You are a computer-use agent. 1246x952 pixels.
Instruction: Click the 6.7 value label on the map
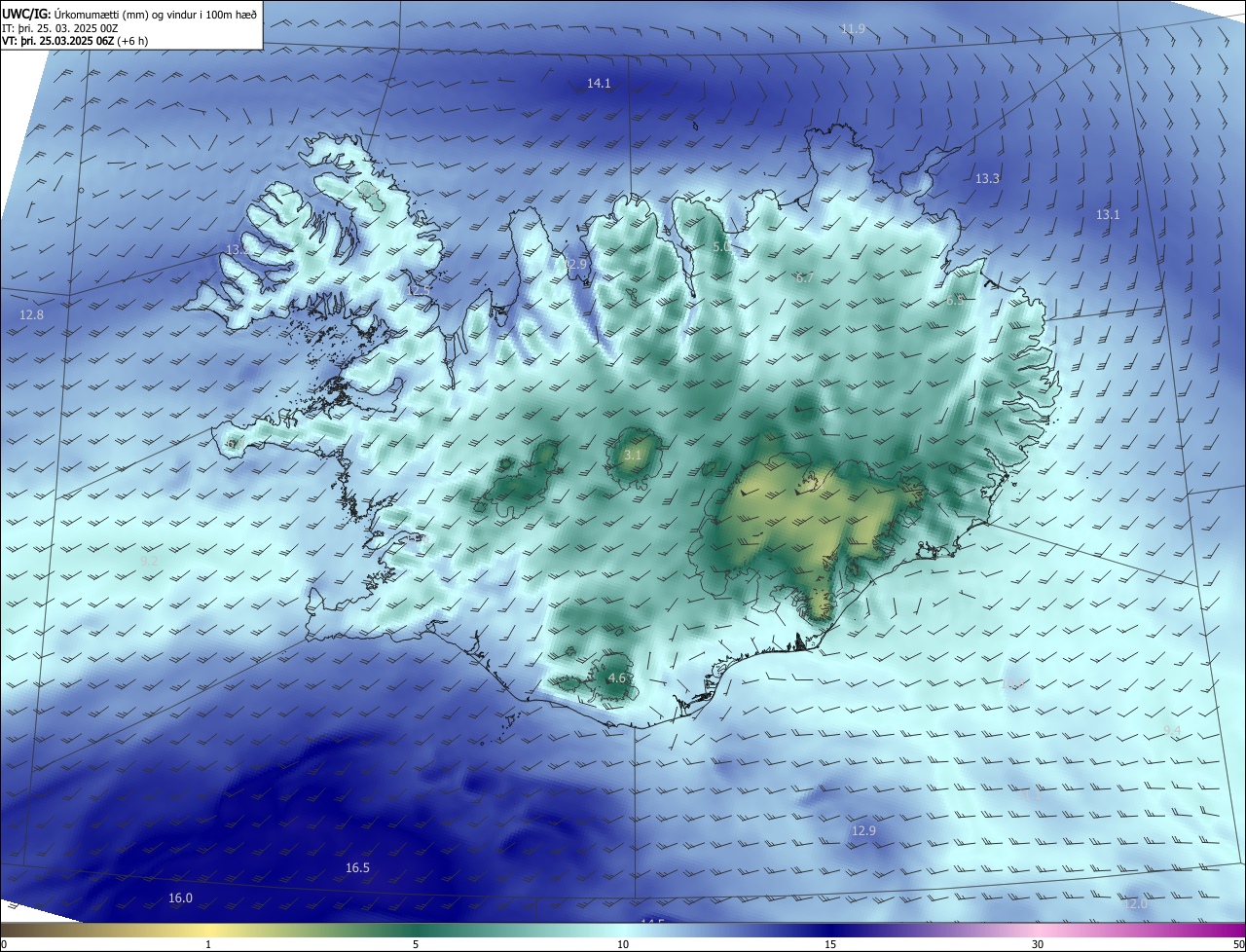804,277
